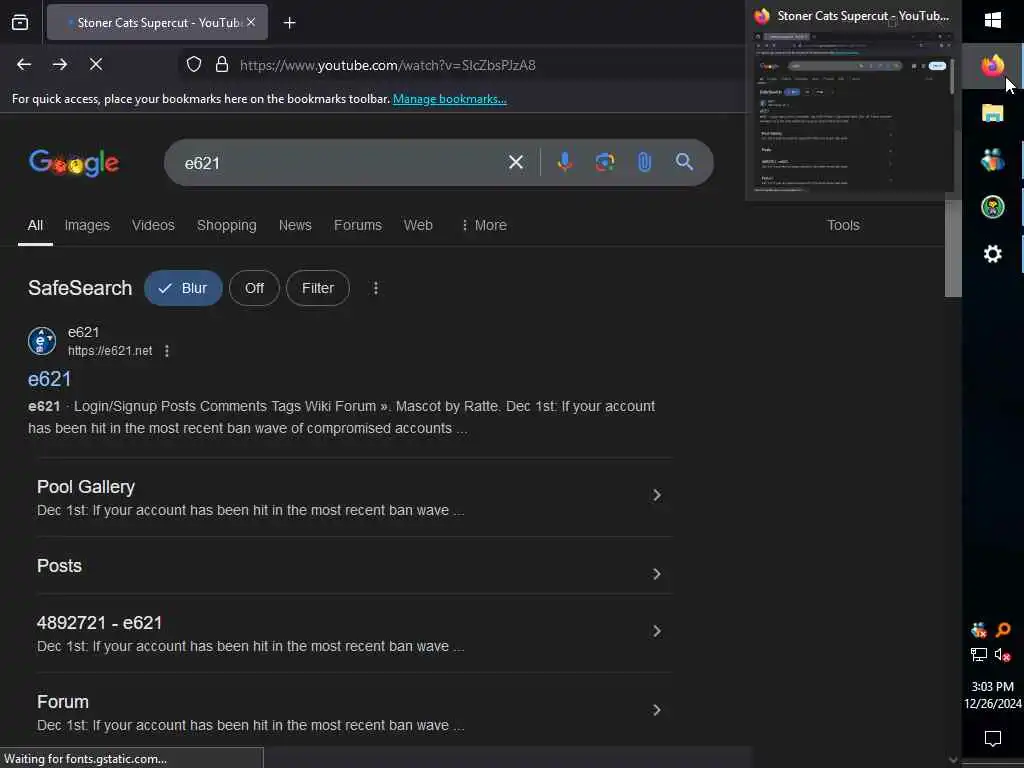Open Firefox View in the tab bar

[20, 23]
